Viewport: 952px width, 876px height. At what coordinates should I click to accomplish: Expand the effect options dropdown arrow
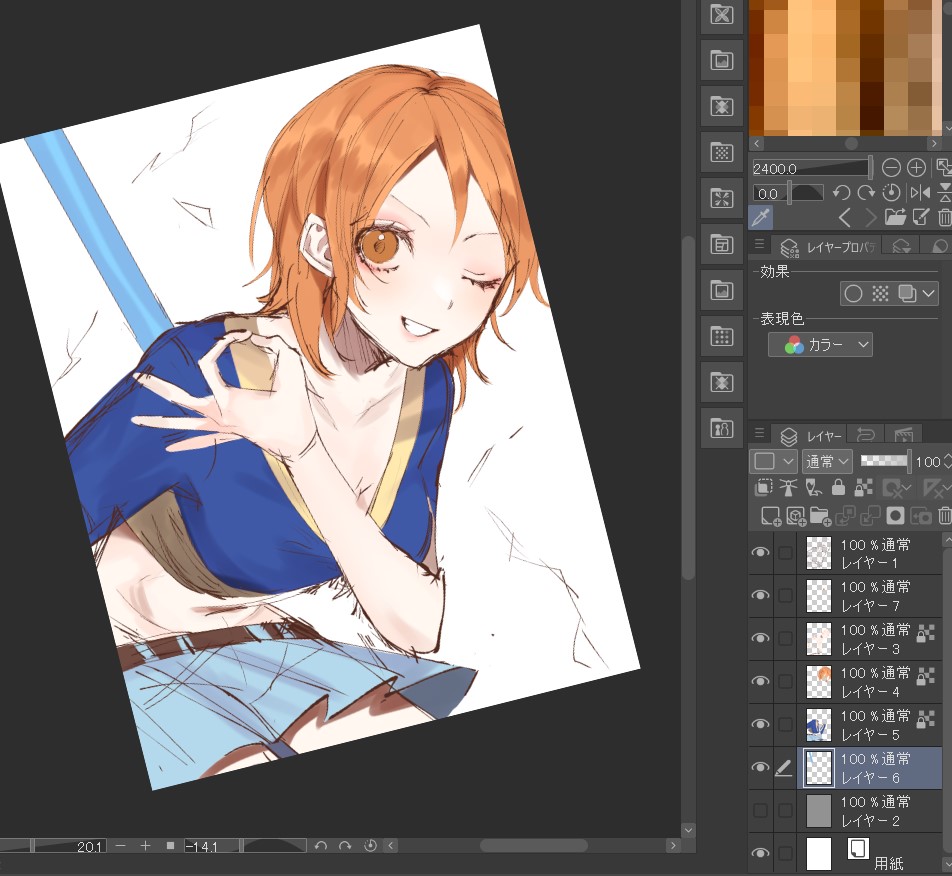[x=928, y=294]
